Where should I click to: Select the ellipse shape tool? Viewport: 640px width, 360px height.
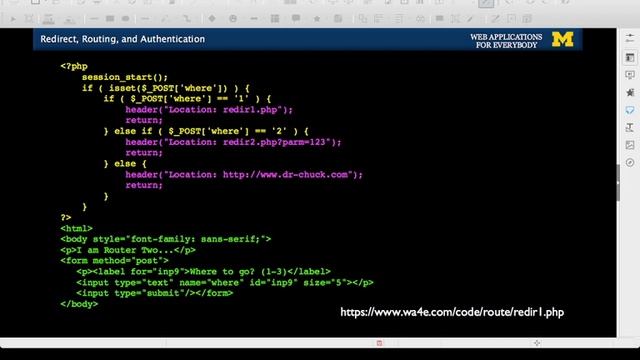tap(126, 19)
